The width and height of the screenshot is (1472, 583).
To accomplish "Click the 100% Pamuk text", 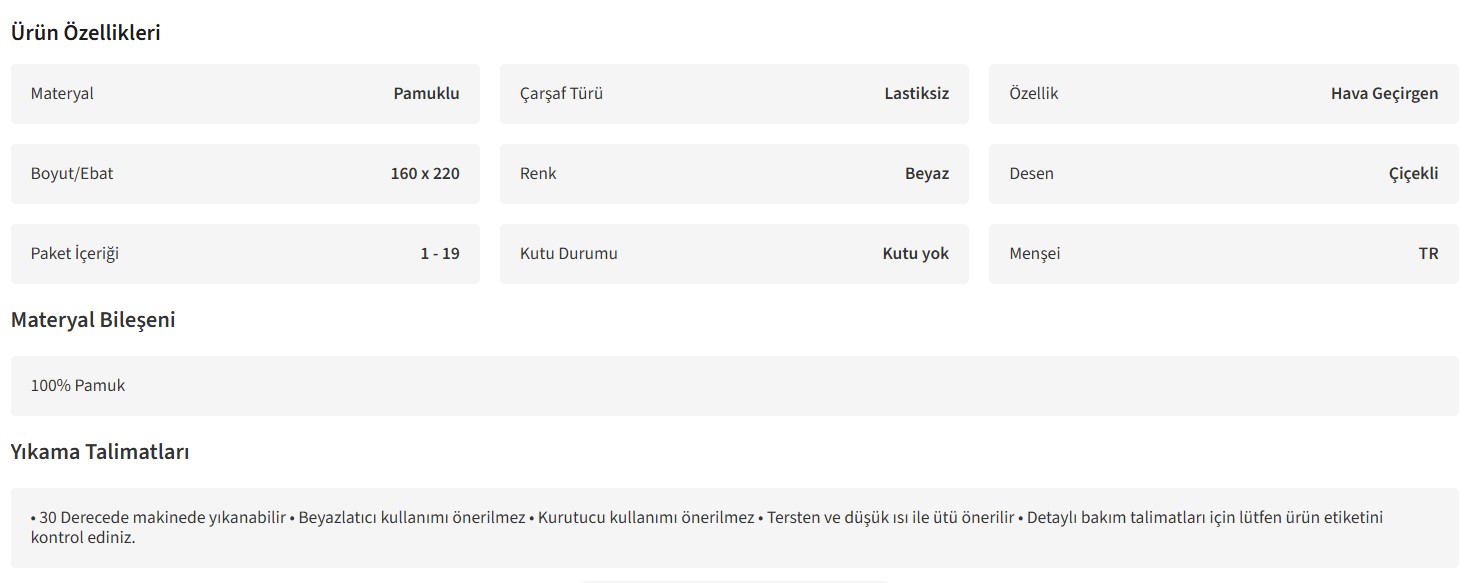I will click(78, 386).
